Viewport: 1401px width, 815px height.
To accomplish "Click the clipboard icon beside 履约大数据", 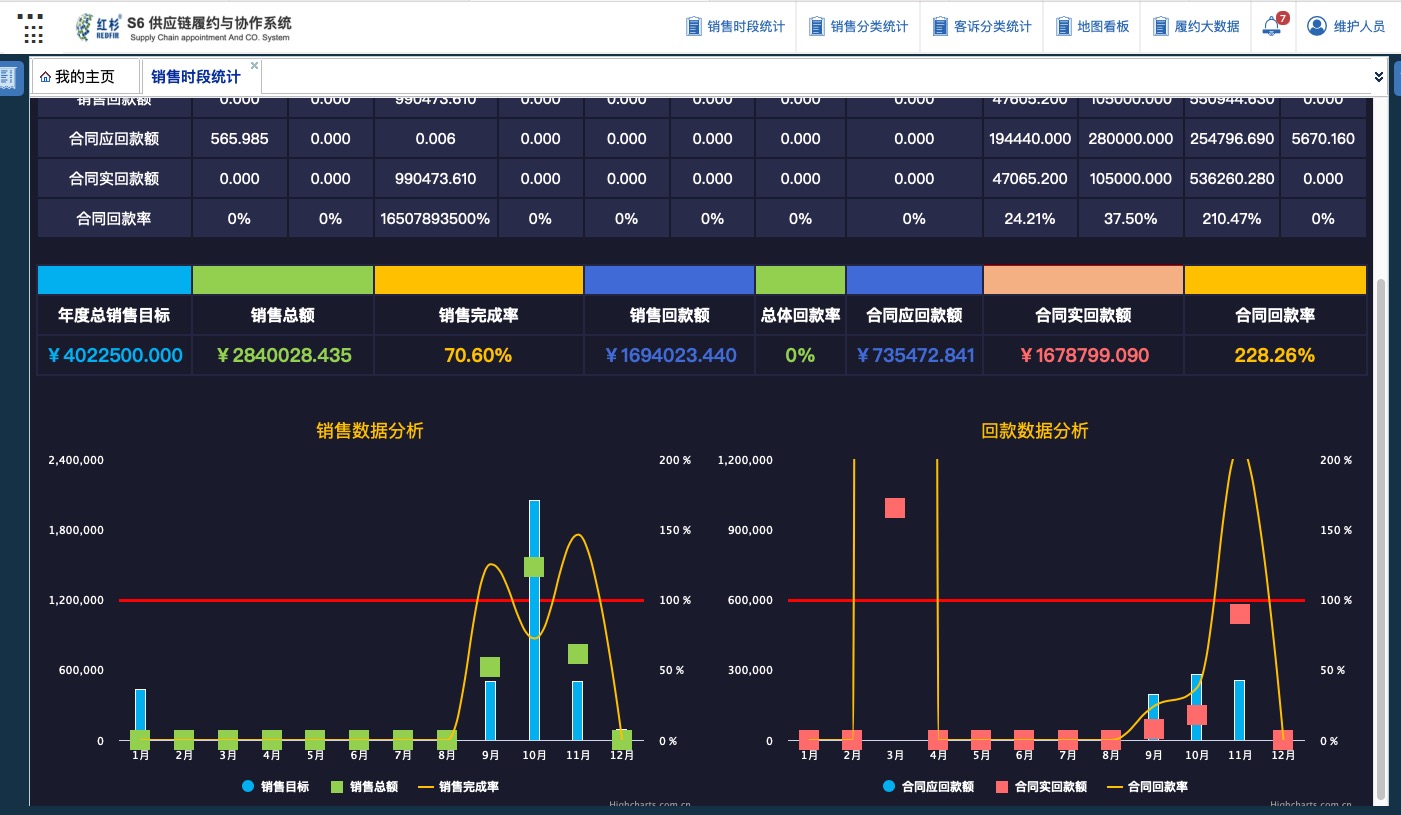I will click(1160, 27).
